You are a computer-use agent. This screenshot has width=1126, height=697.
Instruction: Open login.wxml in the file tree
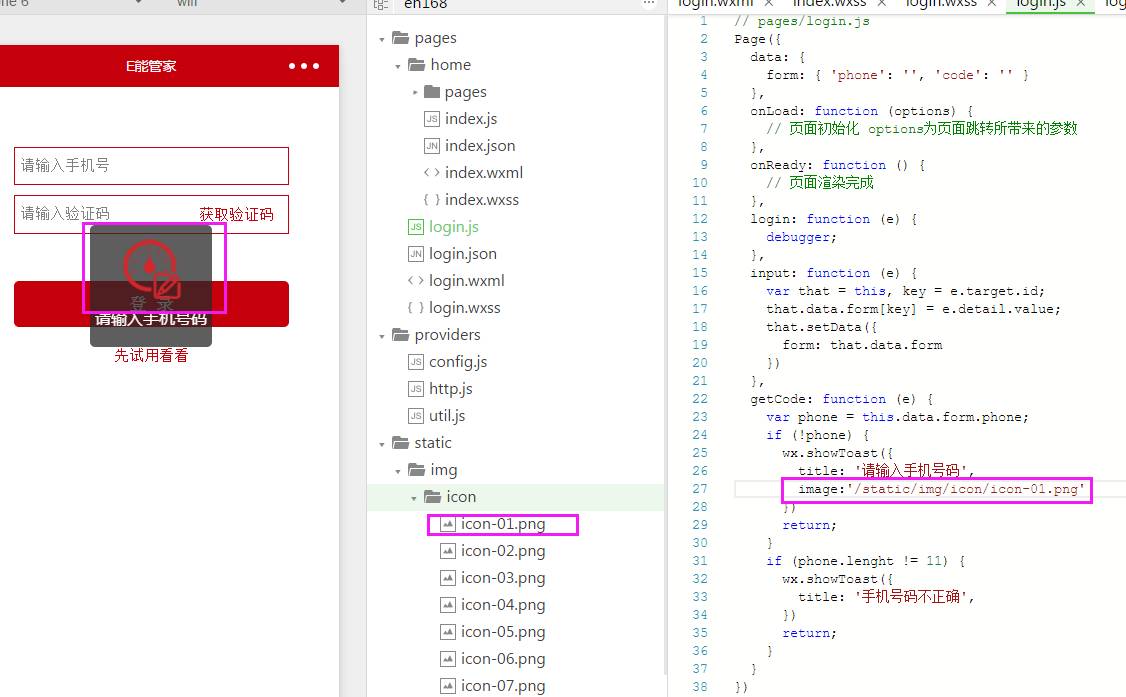[466, 281]
